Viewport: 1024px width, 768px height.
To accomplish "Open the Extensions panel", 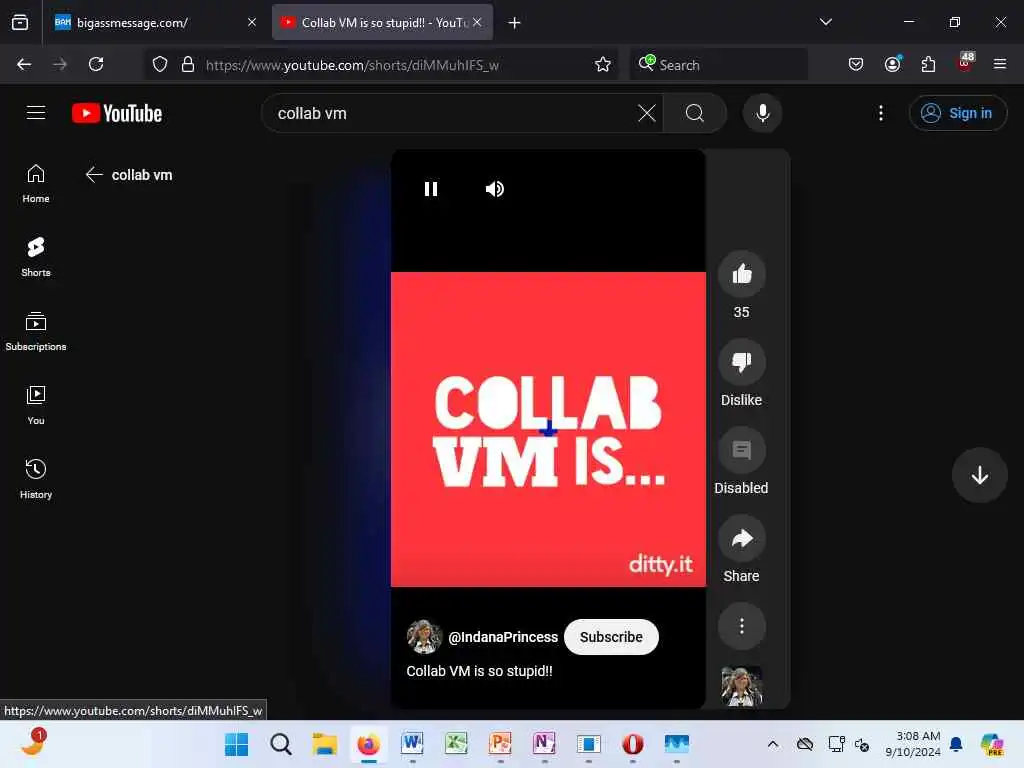I will pyautogui.click(x=928, y=64).
